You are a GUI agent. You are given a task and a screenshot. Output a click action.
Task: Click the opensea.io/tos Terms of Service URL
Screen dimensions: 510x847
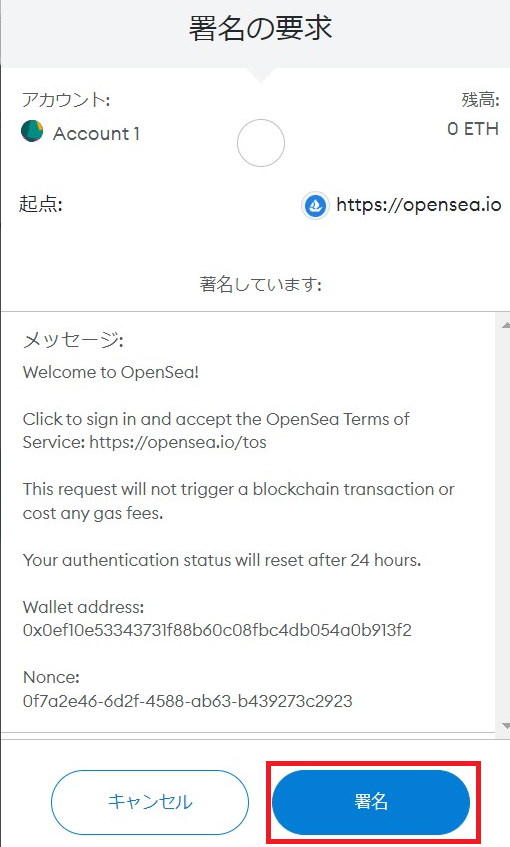point(178,442)
